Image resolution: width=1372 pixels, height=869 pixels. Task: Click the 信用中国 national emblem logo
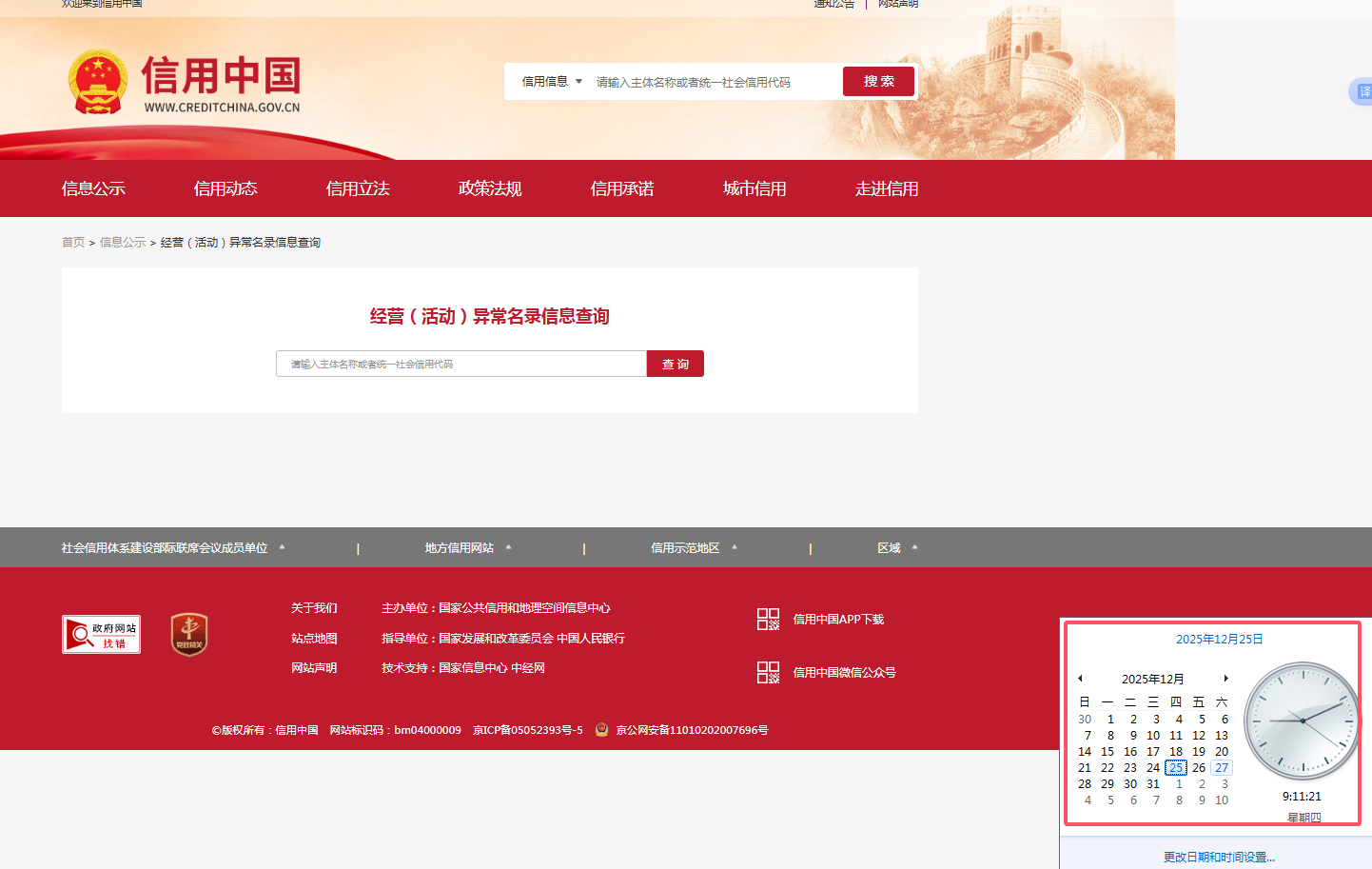(x=96, y=81)
